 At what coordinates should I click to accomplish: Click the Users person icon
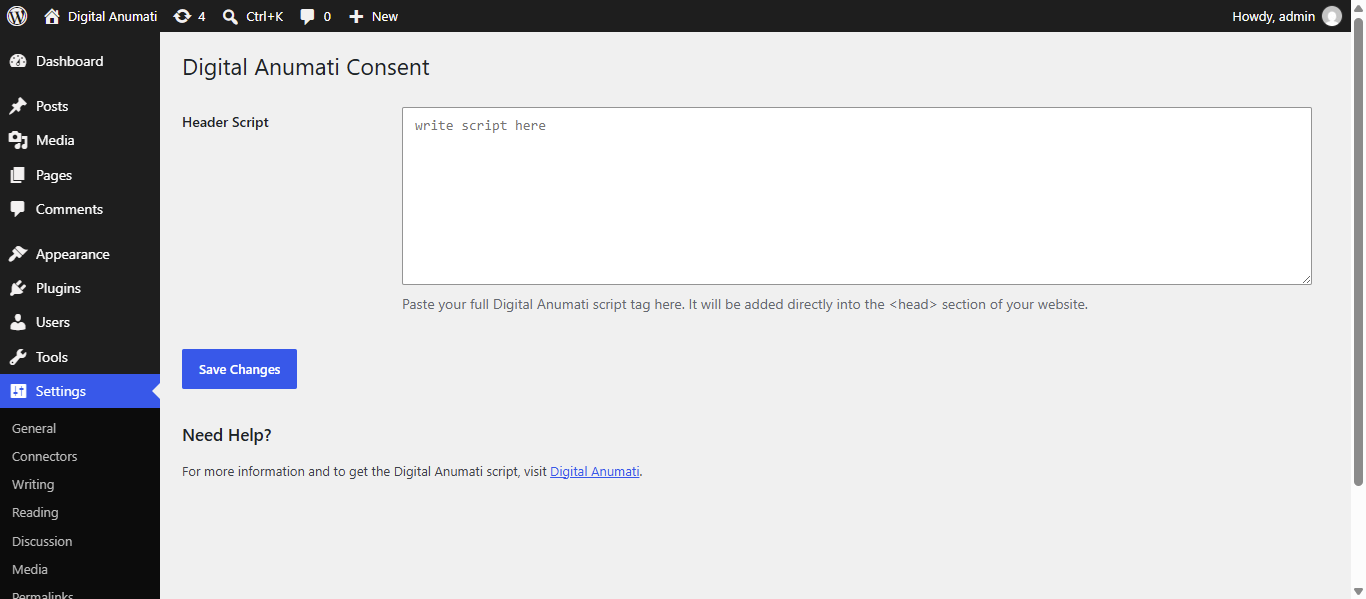click(x=18, y=322)
